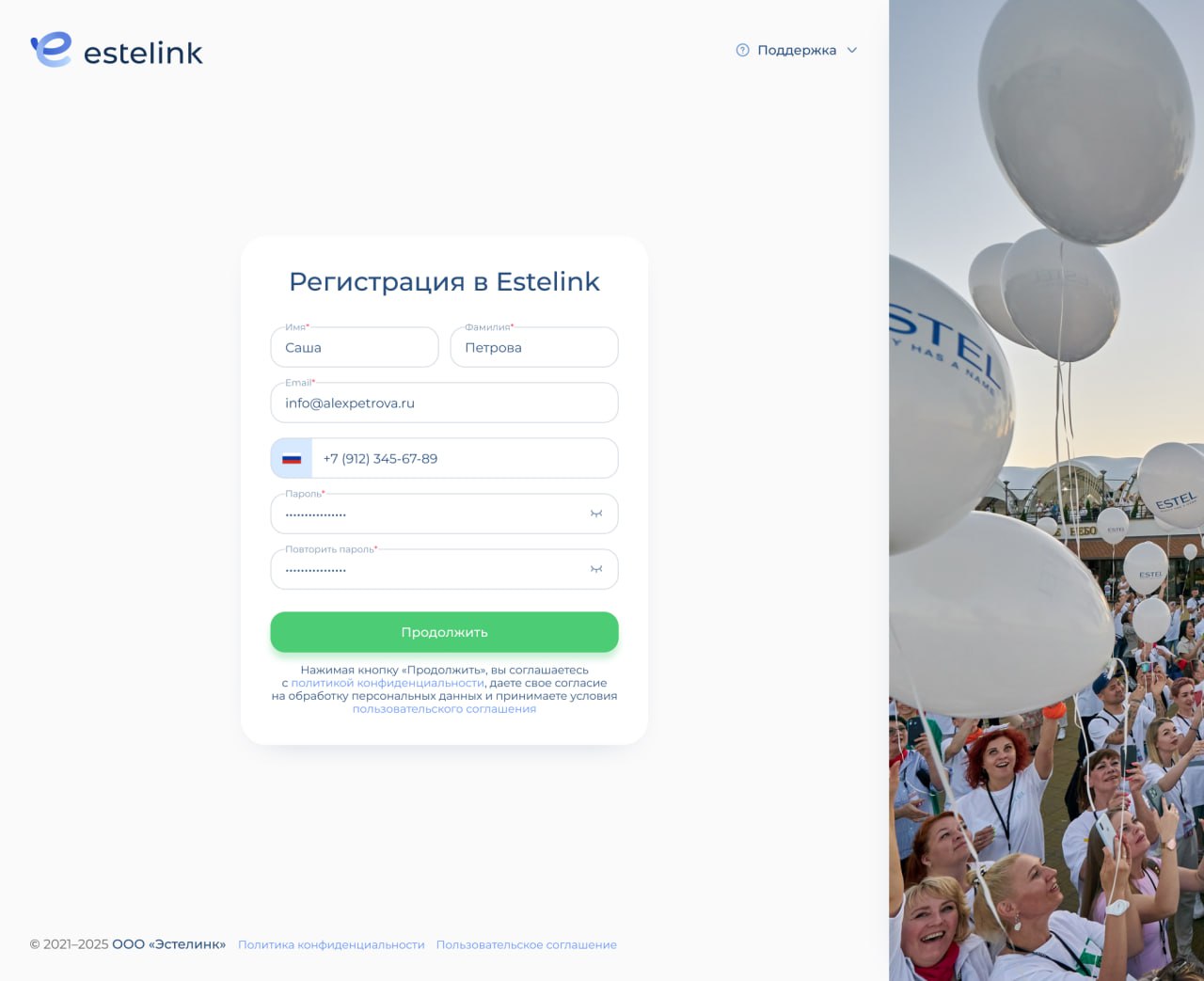The width and height of the screenshot is (1204, 981).
Task: Click the Estelink logo icon
Action: tap(52, 50)
